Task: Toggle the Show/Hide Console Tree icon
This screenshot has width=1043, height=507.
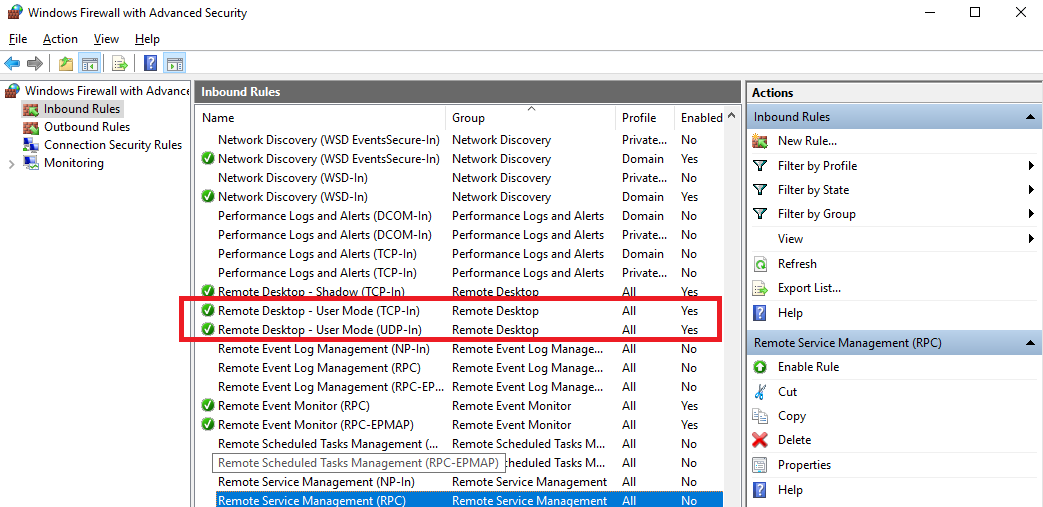Action: click(88, 64)
